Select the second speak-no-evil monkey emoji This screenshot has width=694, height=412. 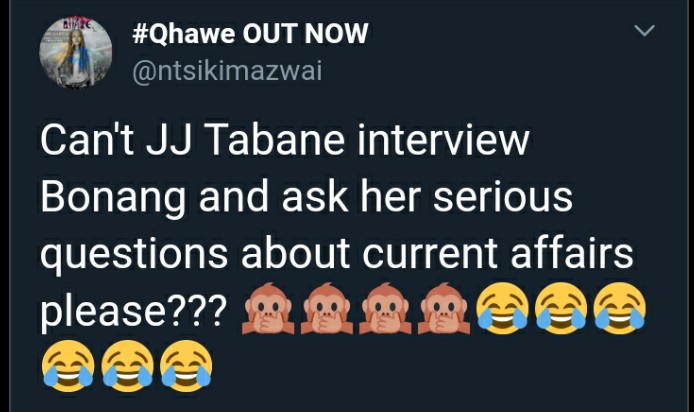[327, 308]
